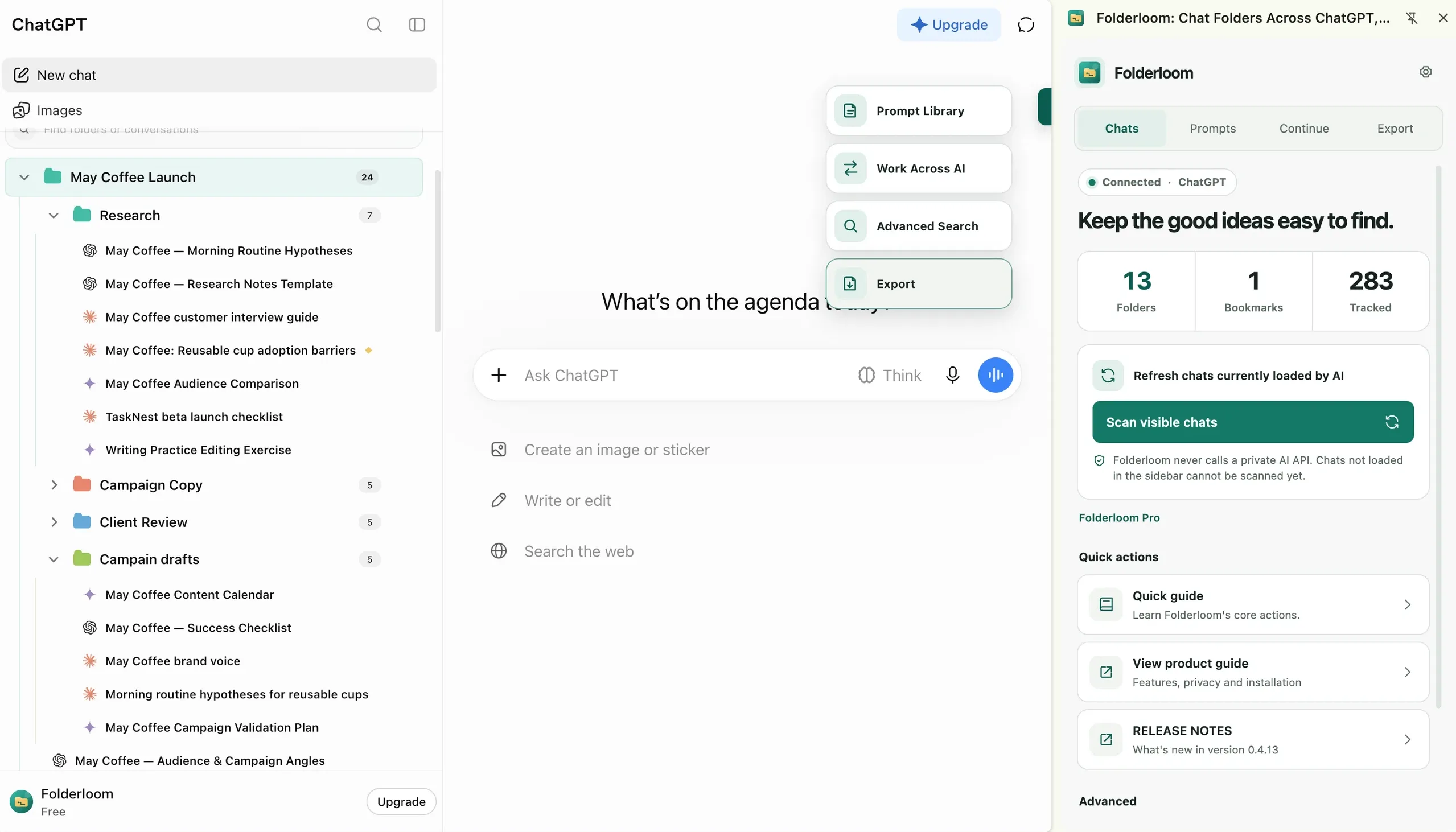Click the ChatGPT sidebar search icon
The width and height of the screenshot is (1456, 832).
374,24
